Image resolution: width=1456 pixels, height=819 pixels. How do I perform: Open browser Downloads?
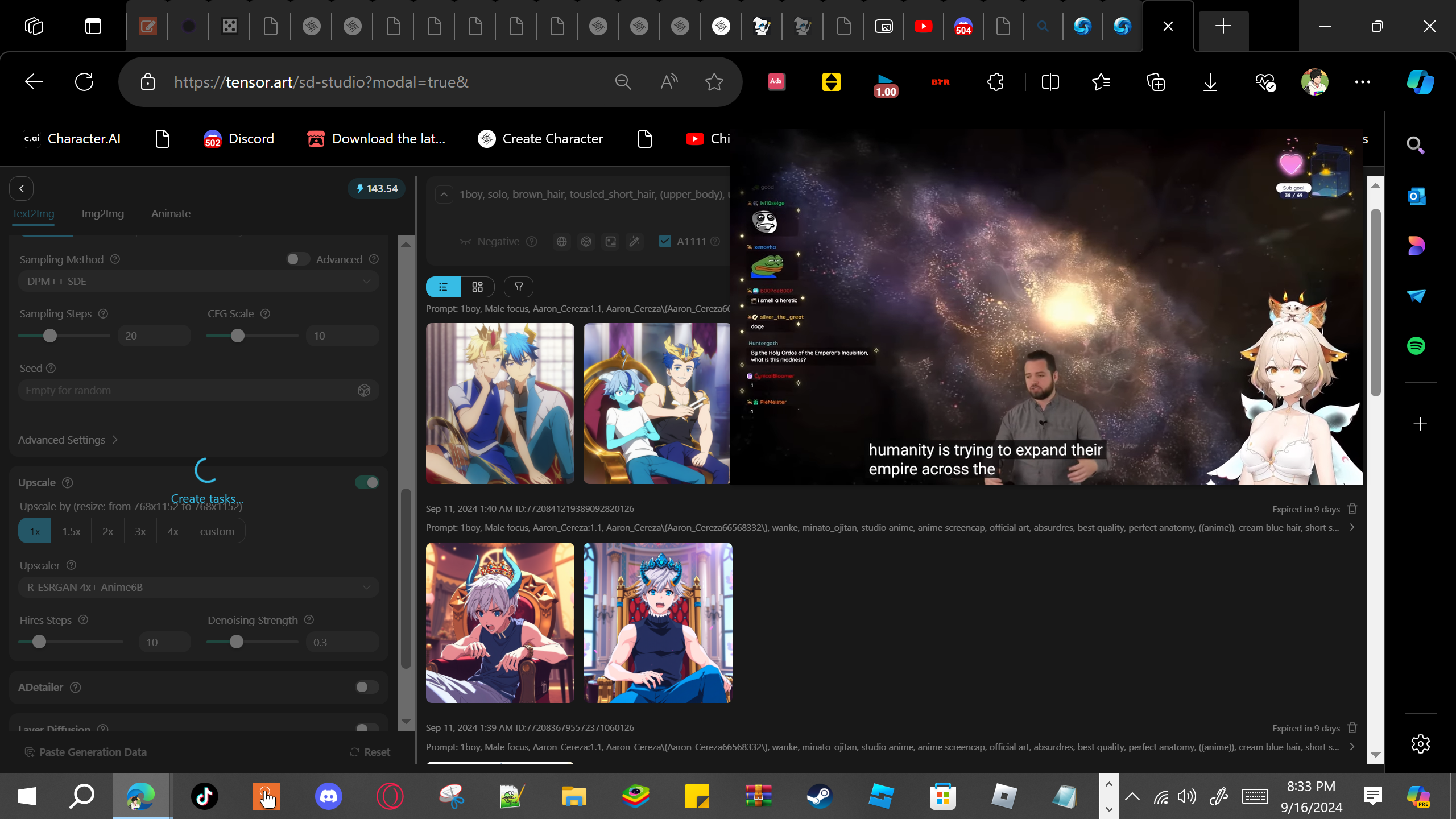(1210, 82)
